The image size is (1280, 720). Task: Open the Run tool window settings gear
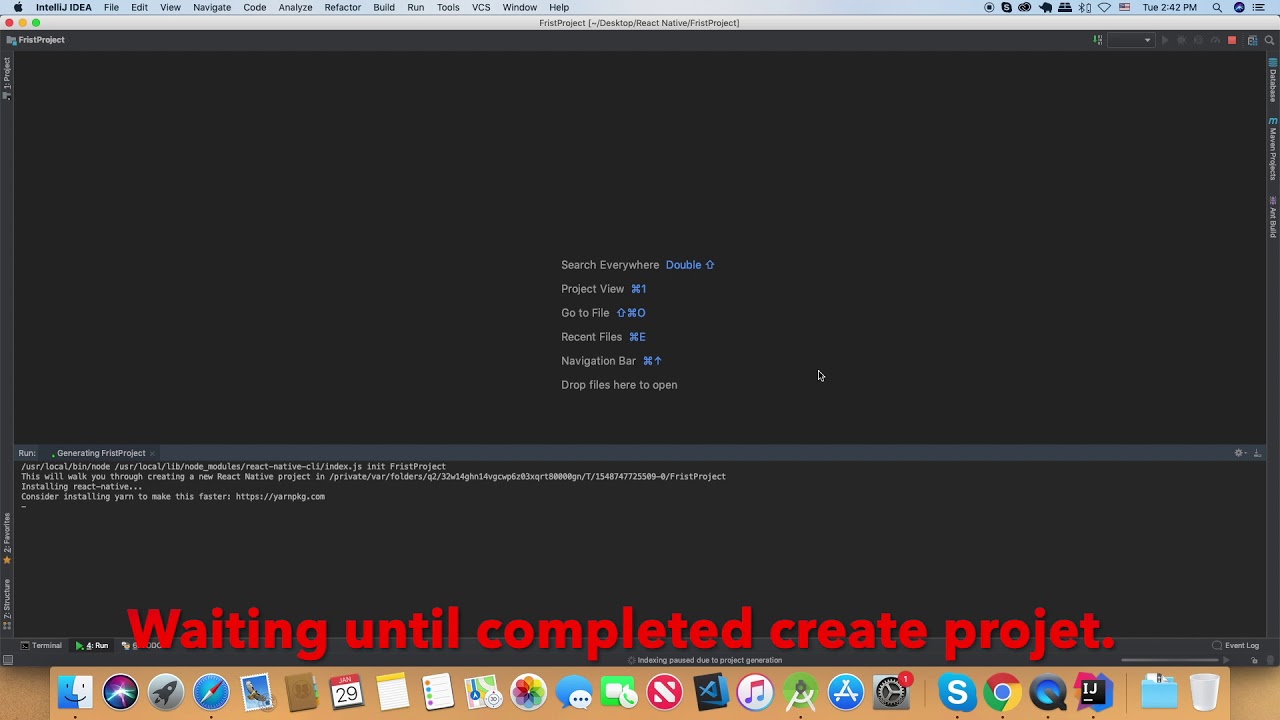click(x=1239, y=453)
